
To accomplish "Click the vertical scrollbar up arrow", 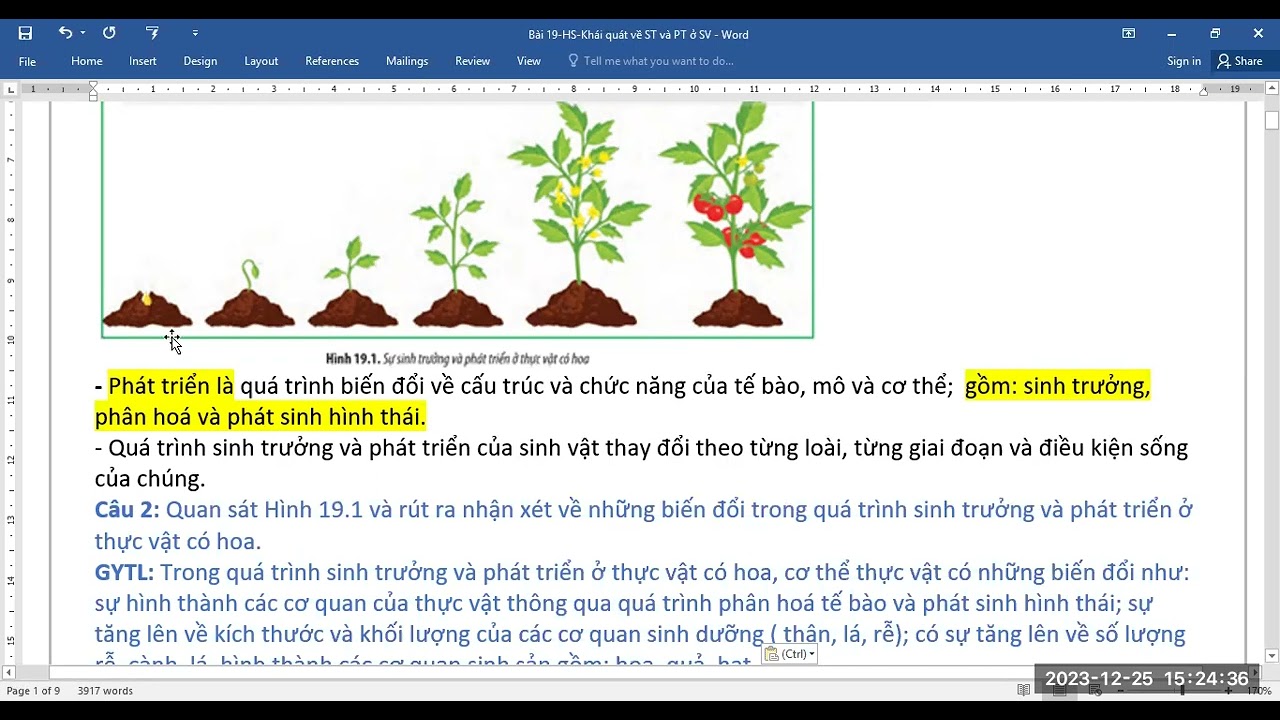I will tap(1272, 89).
